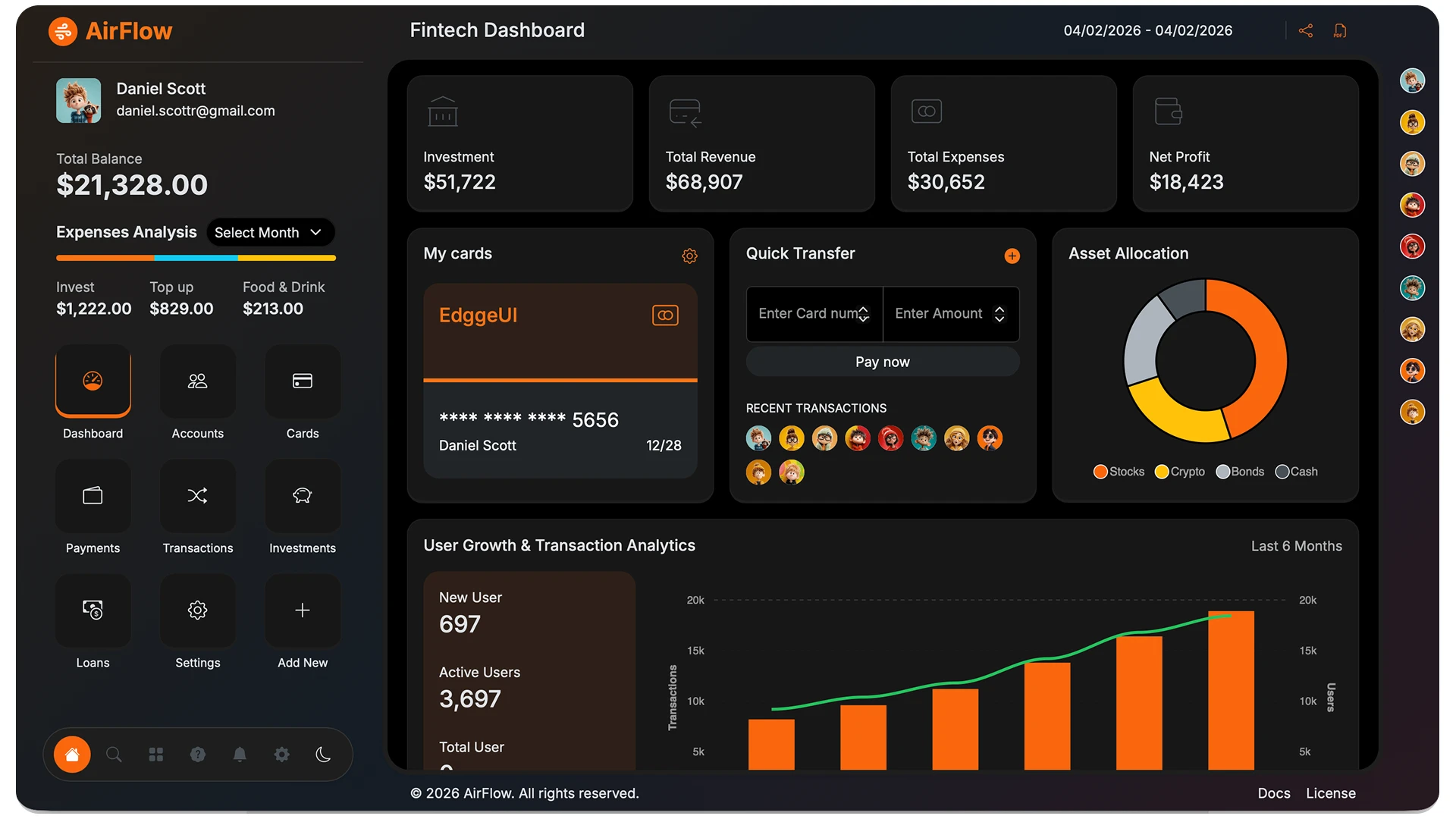Click the Total Revenue card icon
This screenshot has height=819, width=1456.
click(x=686, y=112)
